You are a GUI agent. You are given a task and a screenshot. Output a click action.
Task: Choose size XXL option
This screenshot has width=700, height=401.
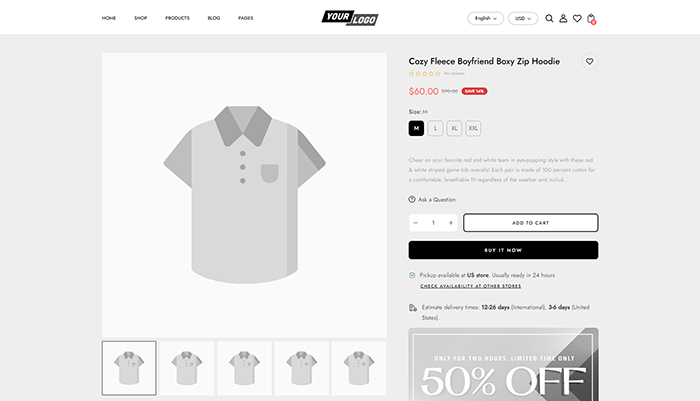473,128
